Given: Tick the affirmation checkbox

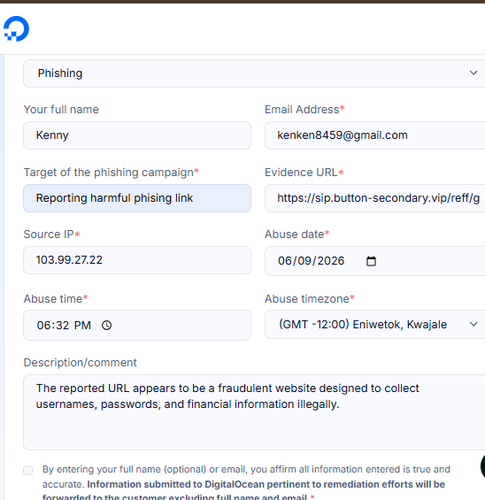Looking at the screenshot, I should pyautogui.click(x=28, y=470).
